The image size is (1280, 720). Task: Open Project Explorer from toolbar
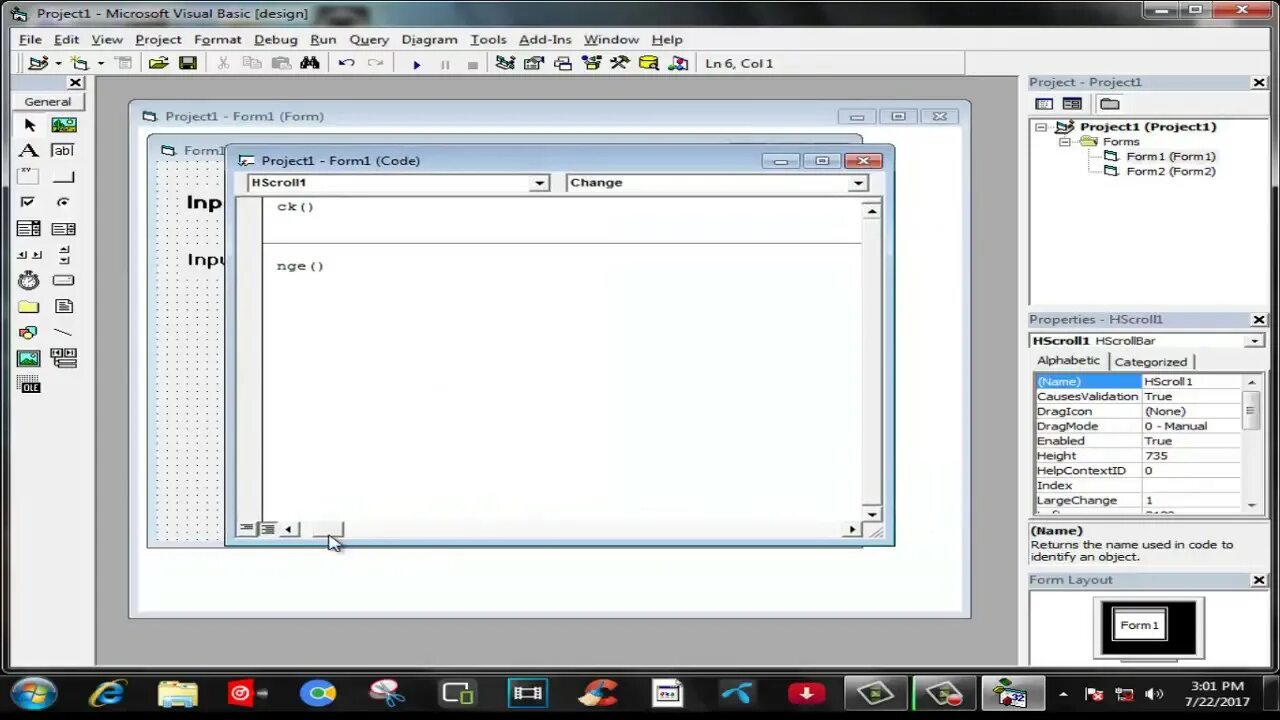coord(505,63)
